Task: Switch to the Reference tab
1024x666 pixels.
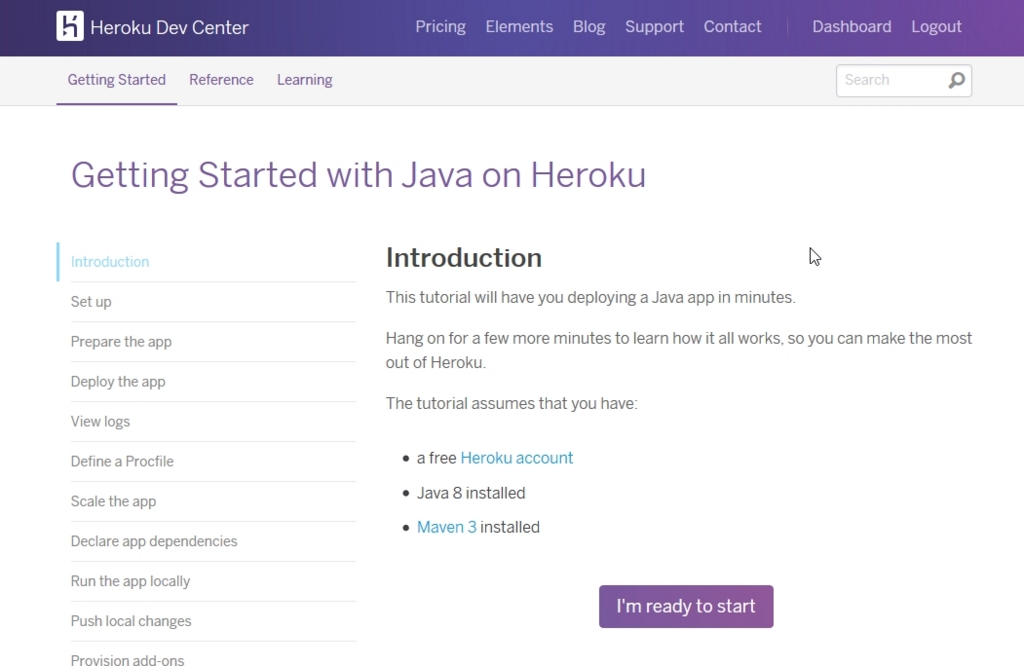Action: (221, 80)
